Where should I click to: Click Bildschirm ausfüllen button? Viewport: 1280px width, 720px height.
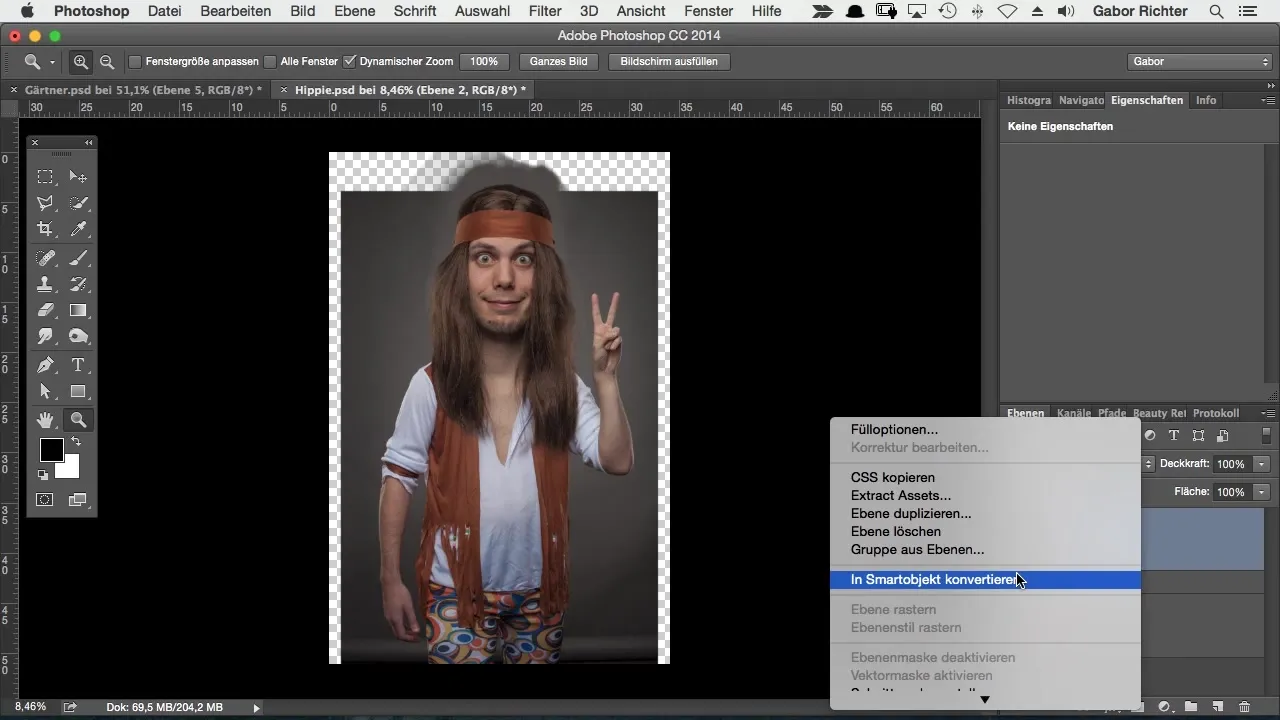point(668,62)
